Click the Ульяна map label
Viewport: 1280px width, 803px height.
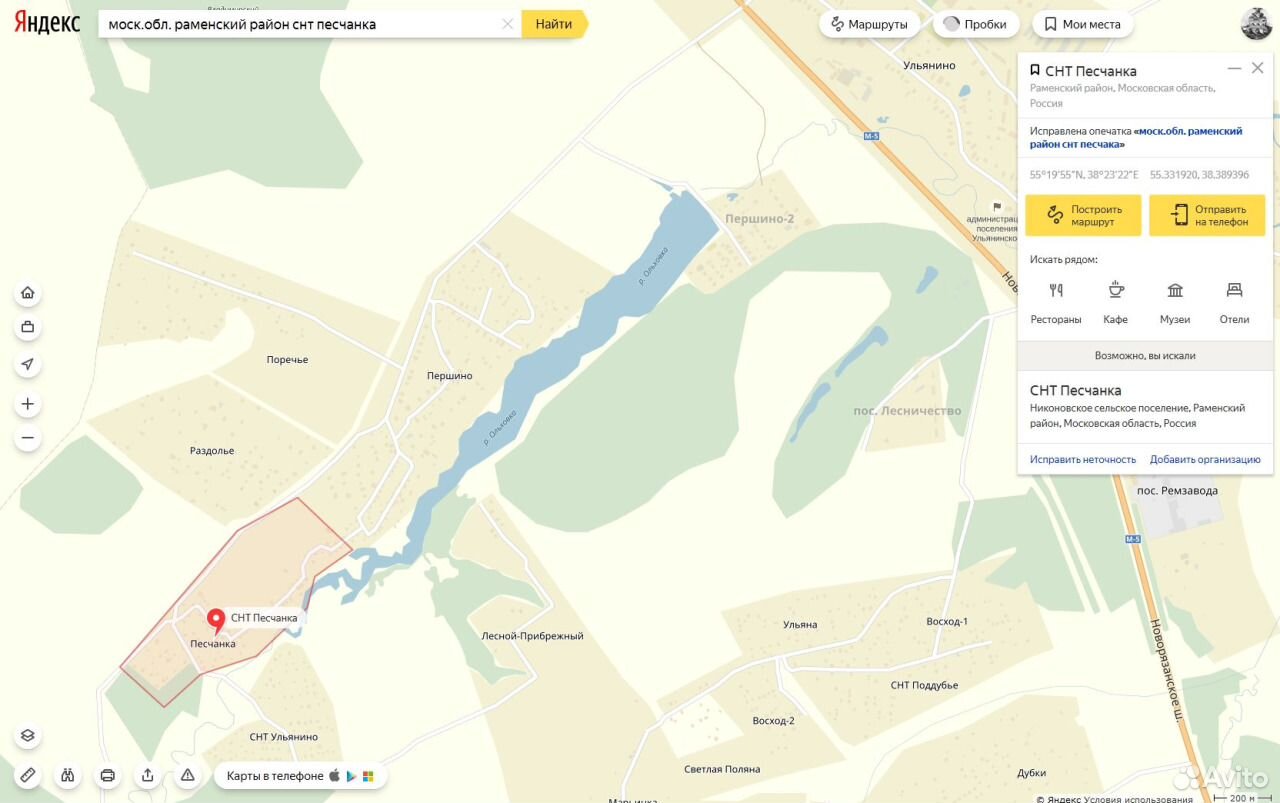tap(800, 624)
